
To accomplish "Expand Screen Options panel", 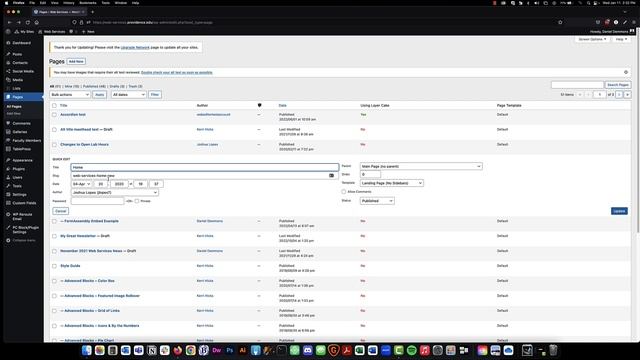I will tap(592, 39).
